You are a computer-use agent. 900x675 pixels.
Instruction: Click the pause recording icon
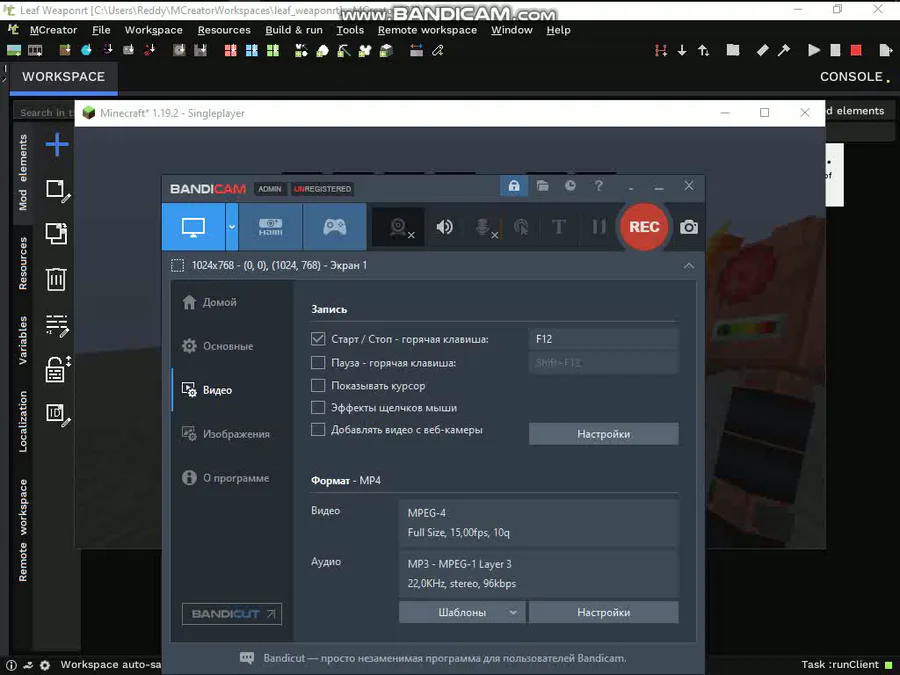[x=599, y=227]
